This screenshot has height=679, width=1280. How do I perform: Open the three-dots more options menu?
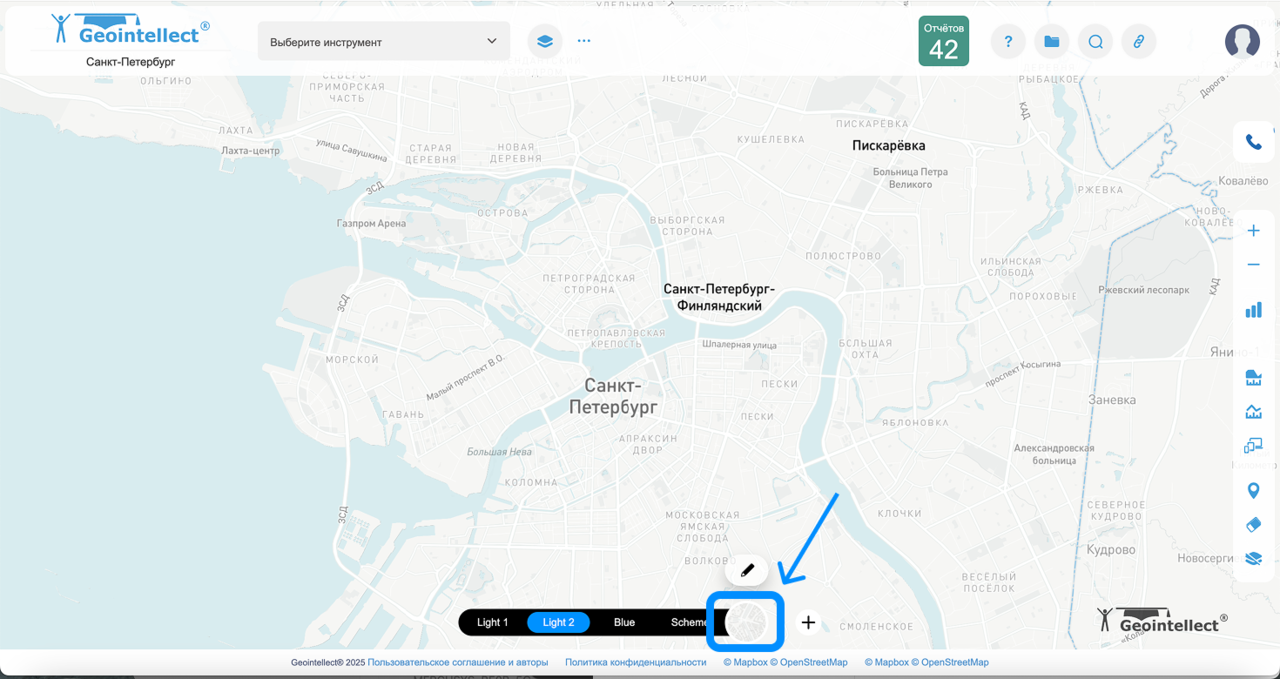584,42
